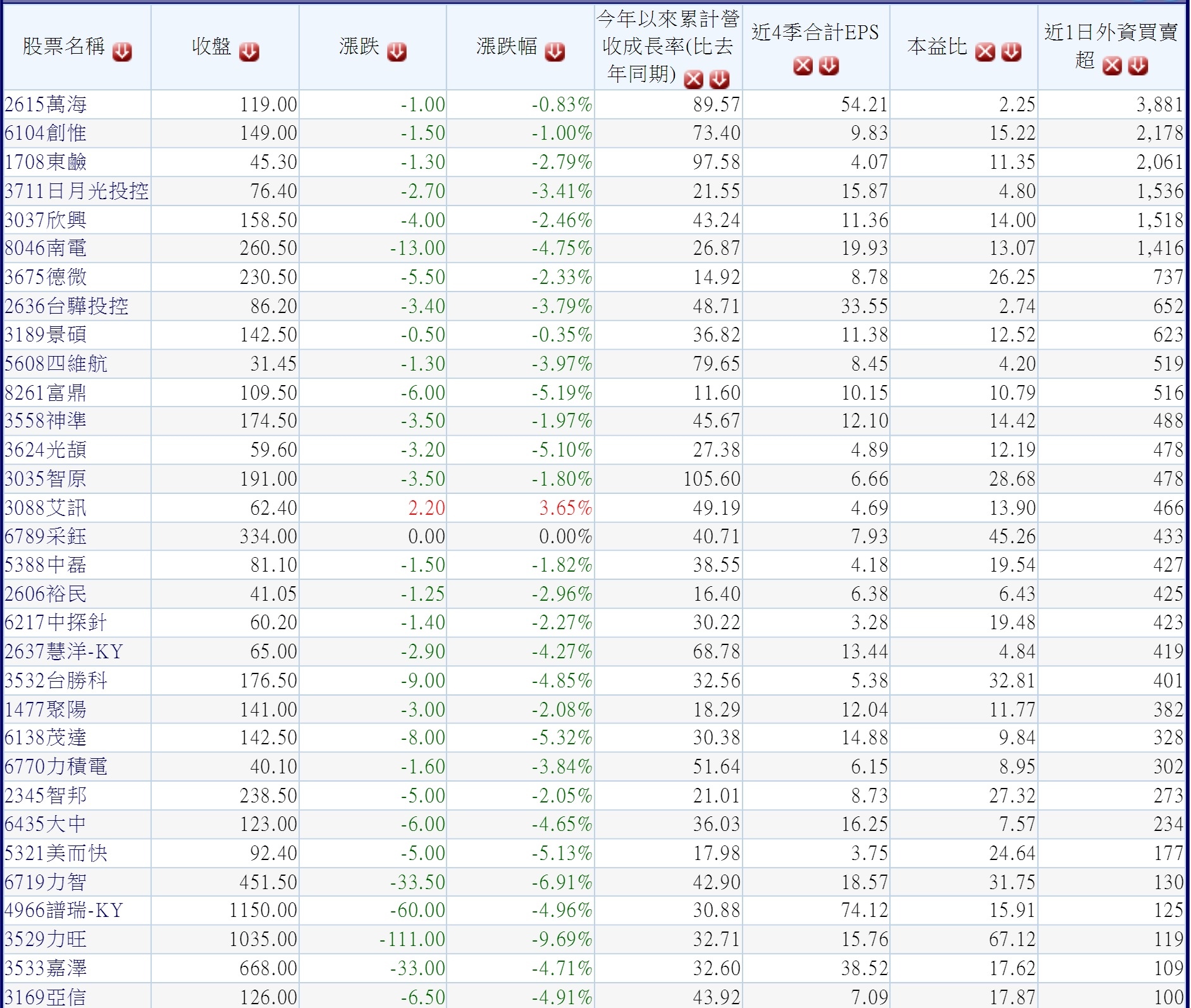The image size is (1191, 1008).
Task: Sort by 近4季合計EPS arrow icon
Action: (x=829, y=66)
